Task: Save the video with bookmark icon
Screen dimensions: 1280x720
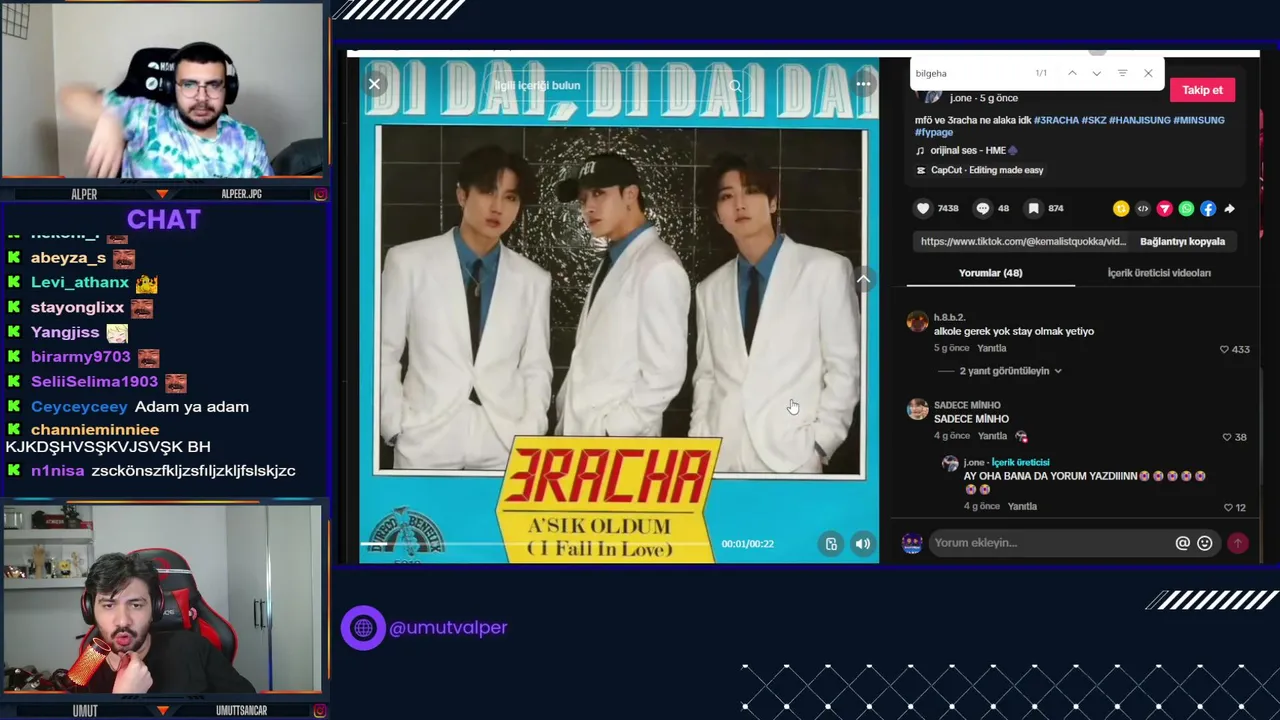Action: pos(1033,208)
